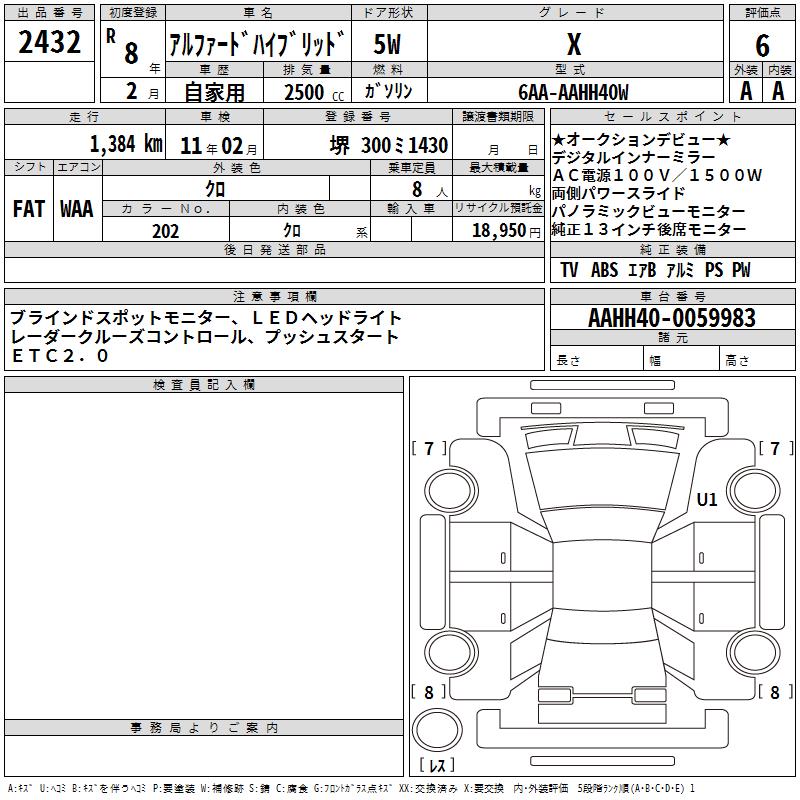Click seating capacity value 8人
Image resolution: width=800 pixels, height=800 pixels.
pyautogui.click(x=430, y=189)
